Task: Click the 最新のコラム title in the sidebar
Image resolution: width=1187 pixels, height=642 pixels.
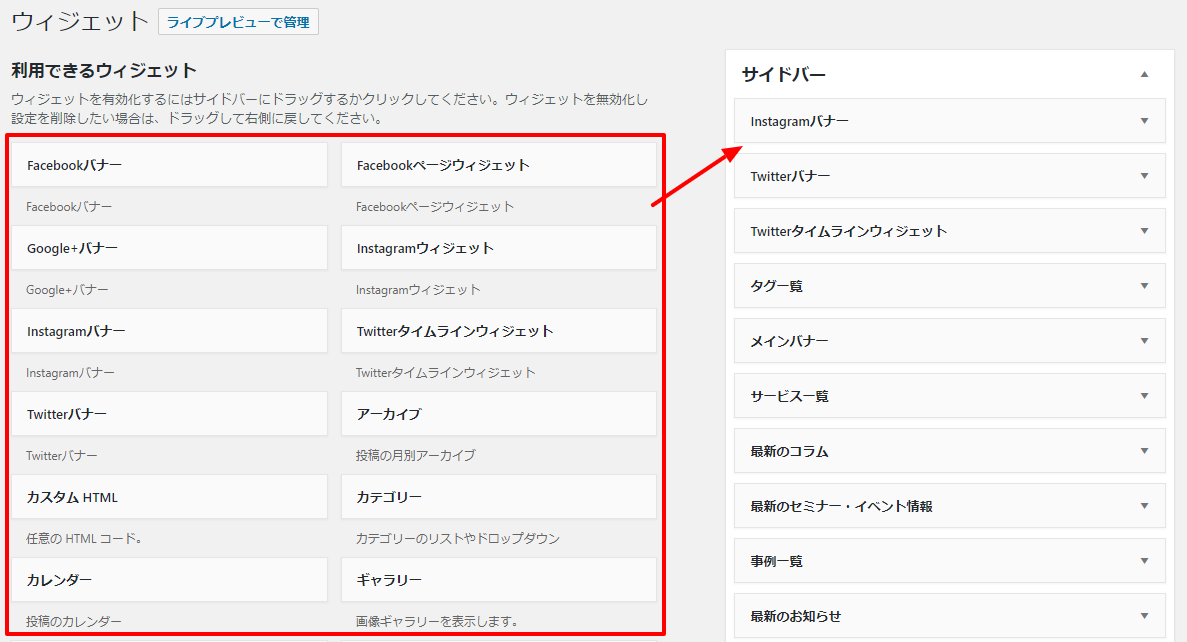Action: (x=790, y=451)
